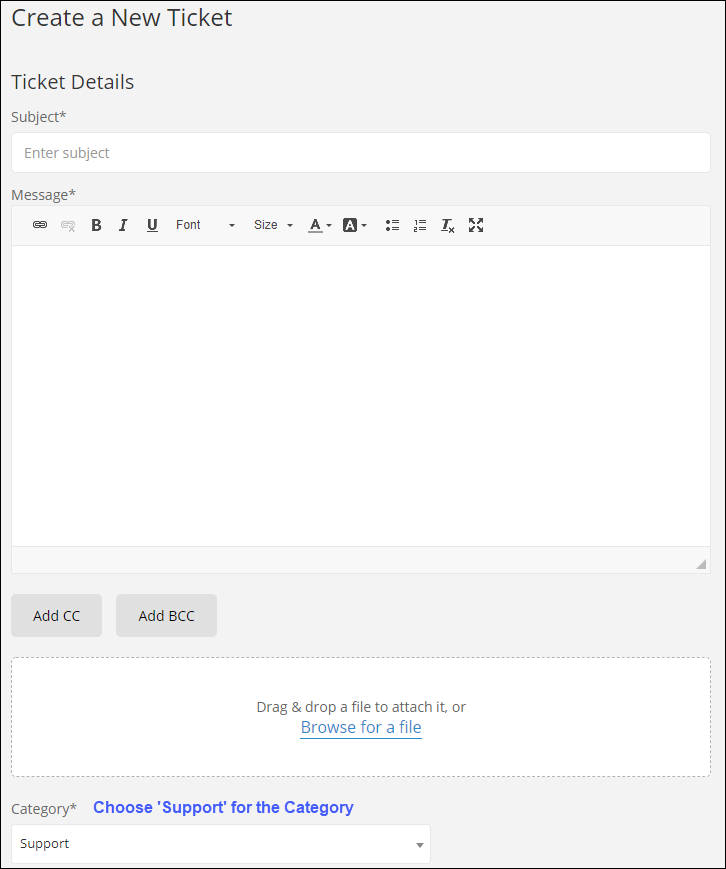Open the Font dropdown in the toolbar
The width and height of the screenshot is (726, 869).
[200, 225]
